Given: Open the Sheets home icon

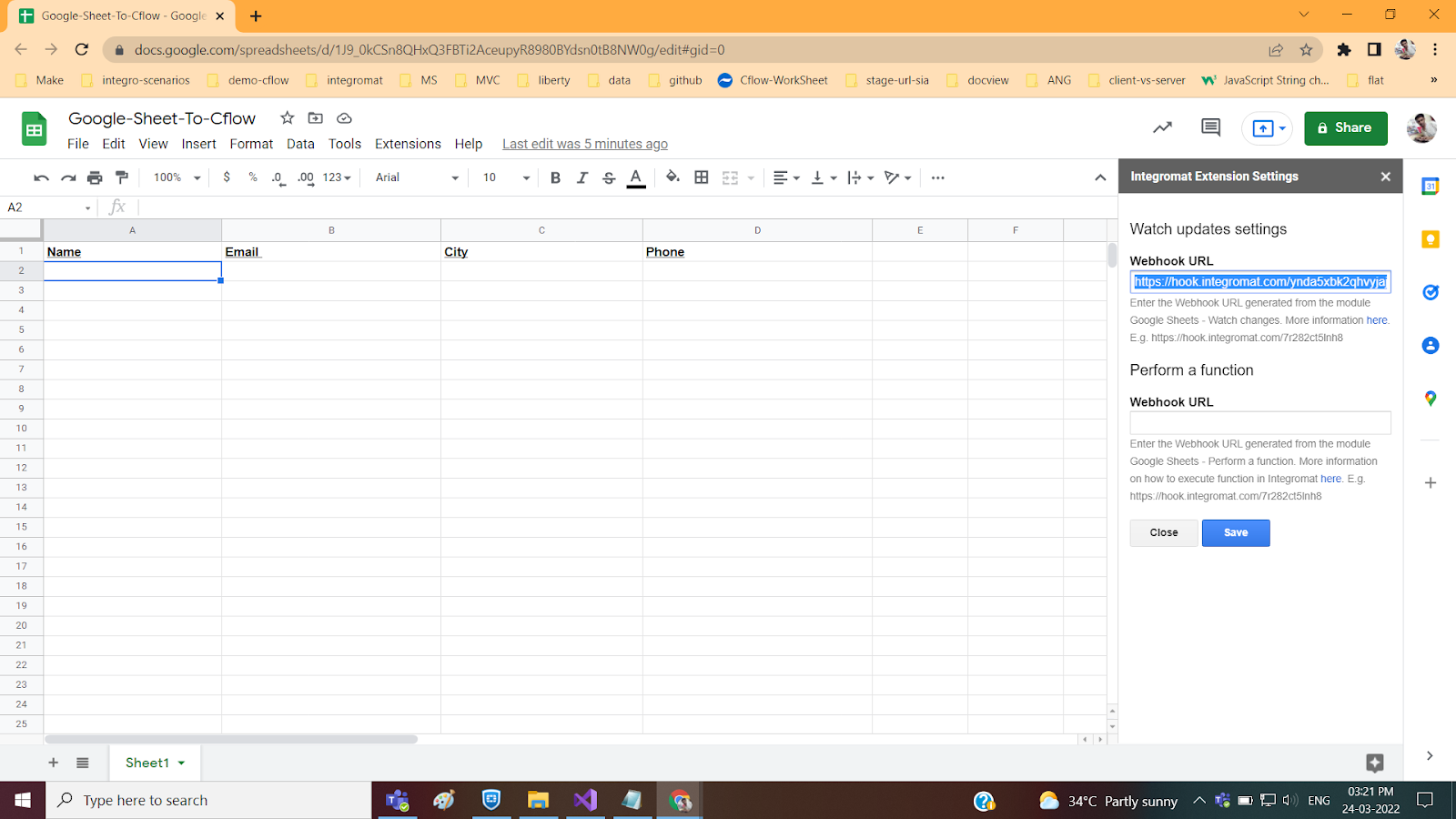Looking at the screenshot, I should (x=35, y=129).
